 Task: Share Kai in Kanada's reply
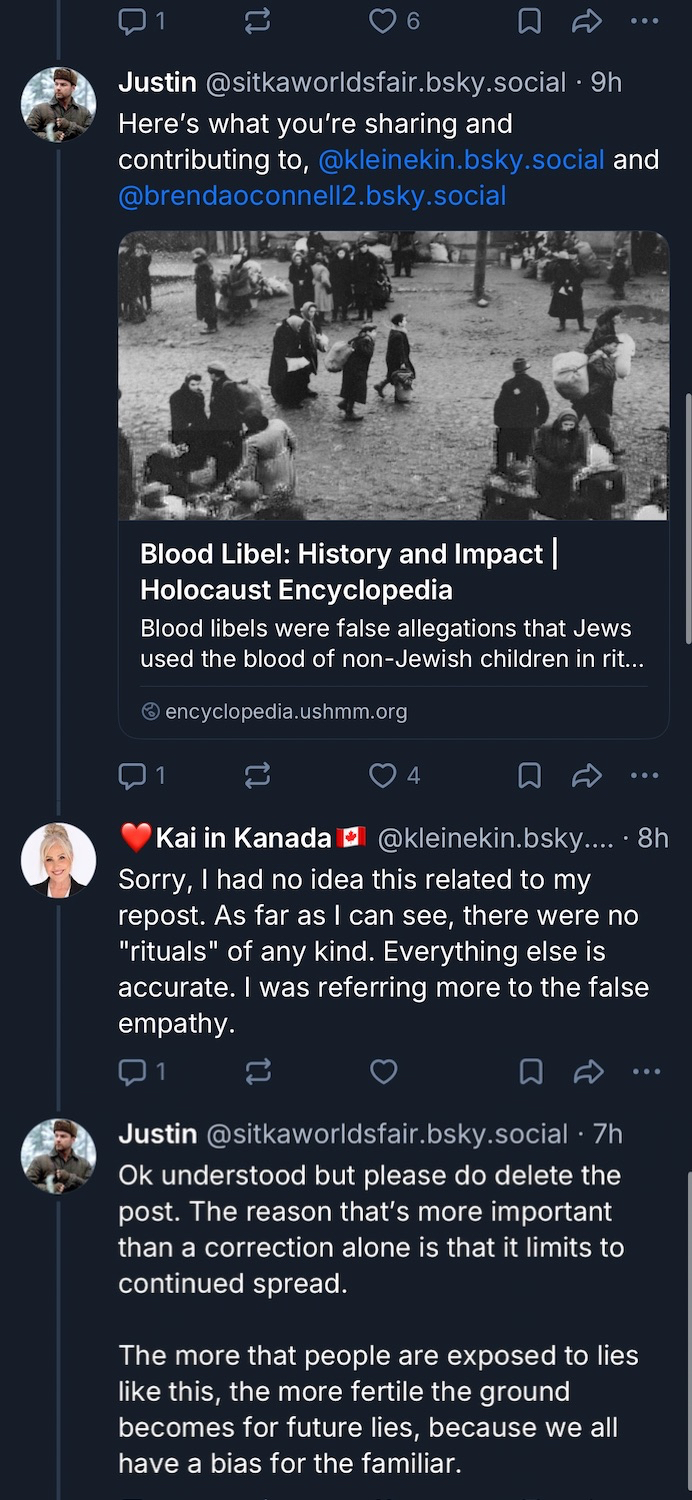(588, 1072)
